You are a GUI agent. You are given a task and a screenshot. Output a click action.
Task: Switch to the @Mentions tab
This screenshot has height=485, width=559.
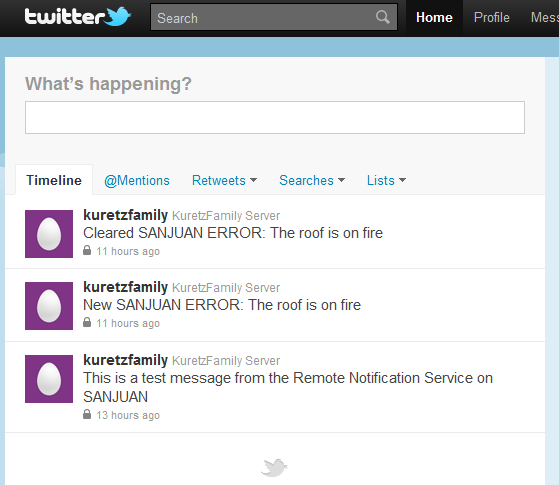point(137,180)
